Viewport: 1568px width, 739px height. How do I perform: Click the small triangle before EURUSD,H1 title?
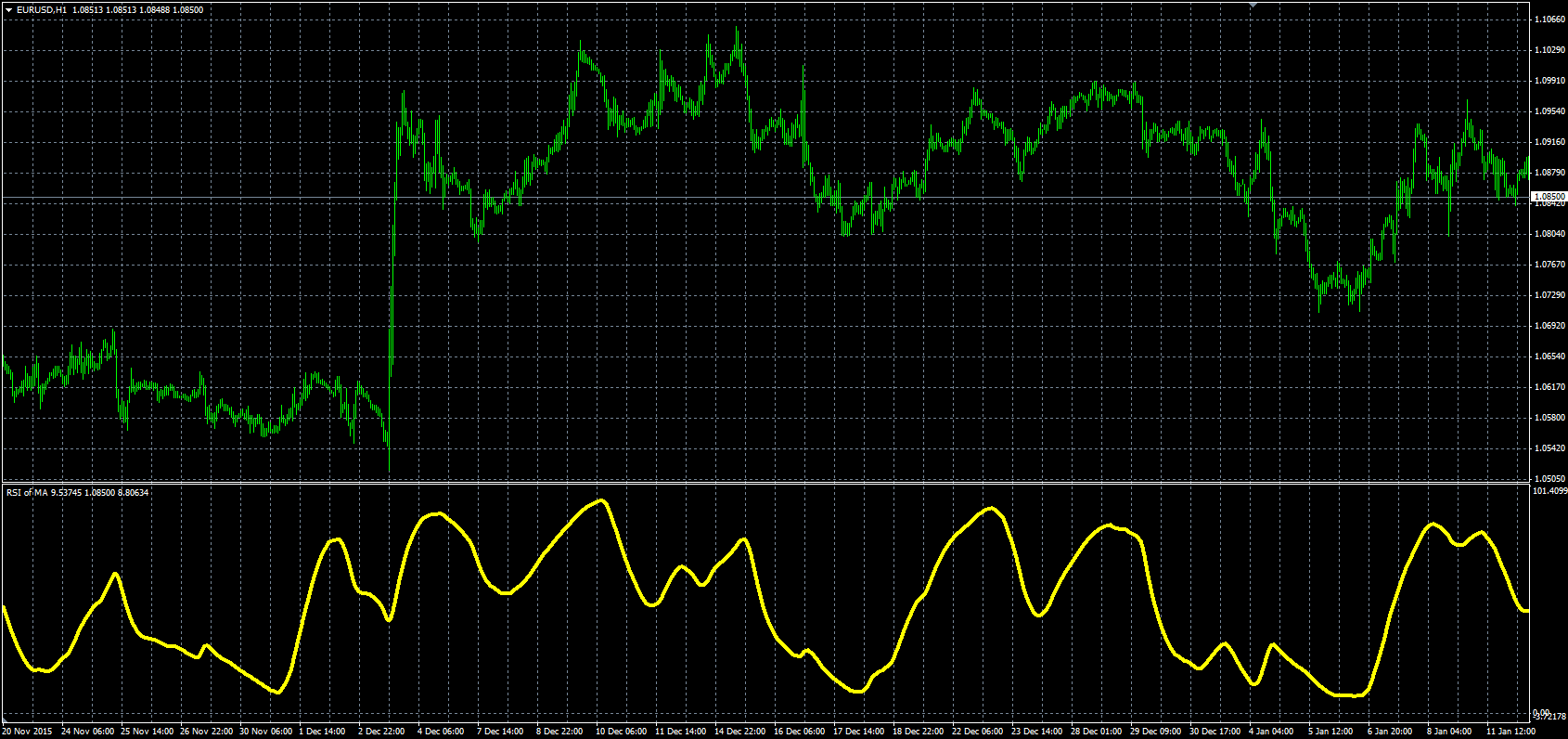click(8, 10)
